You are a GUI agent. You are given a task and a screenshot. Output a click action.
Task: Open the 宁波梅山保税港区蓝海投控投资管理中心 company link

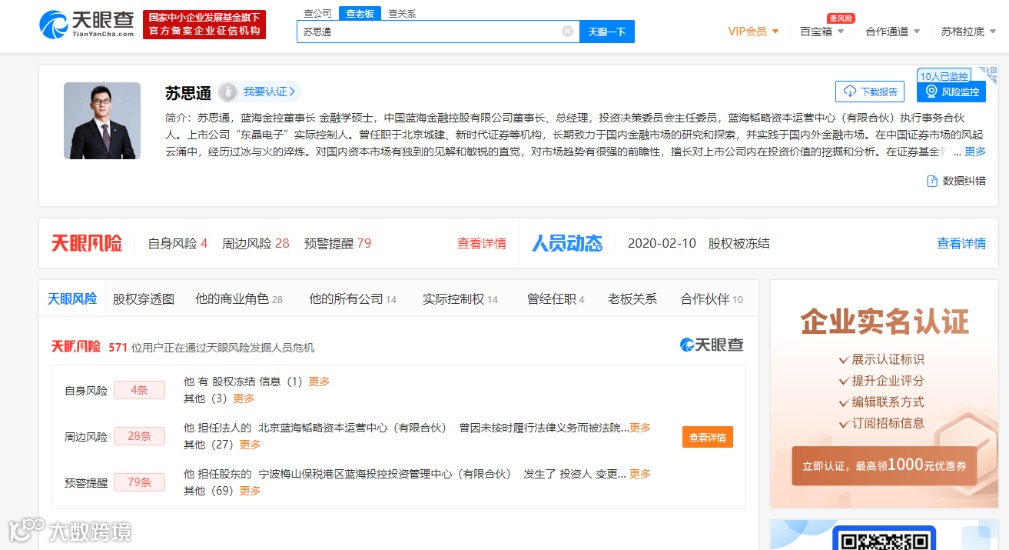(385, 474)
